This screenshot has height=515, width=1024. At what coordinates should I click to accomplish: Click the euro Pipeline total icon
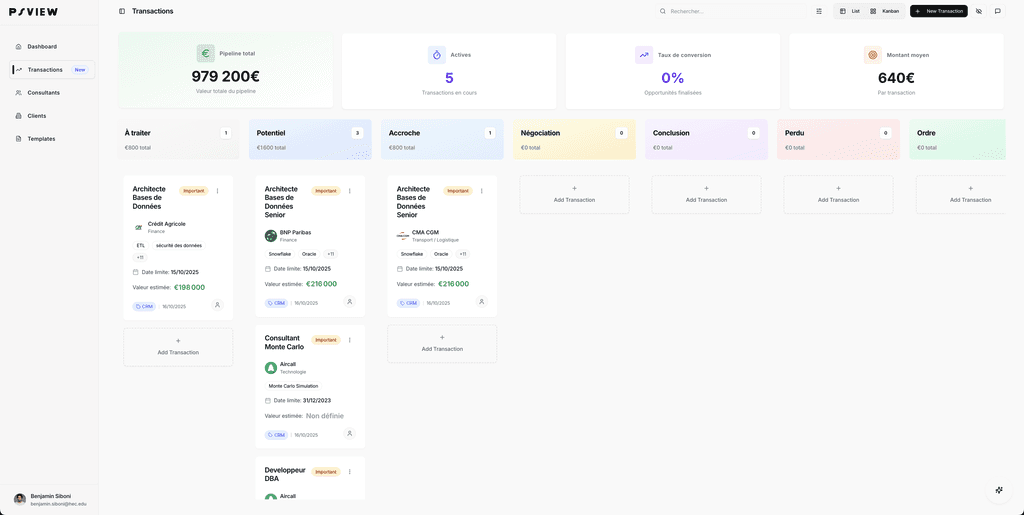[x=206, y=54]
